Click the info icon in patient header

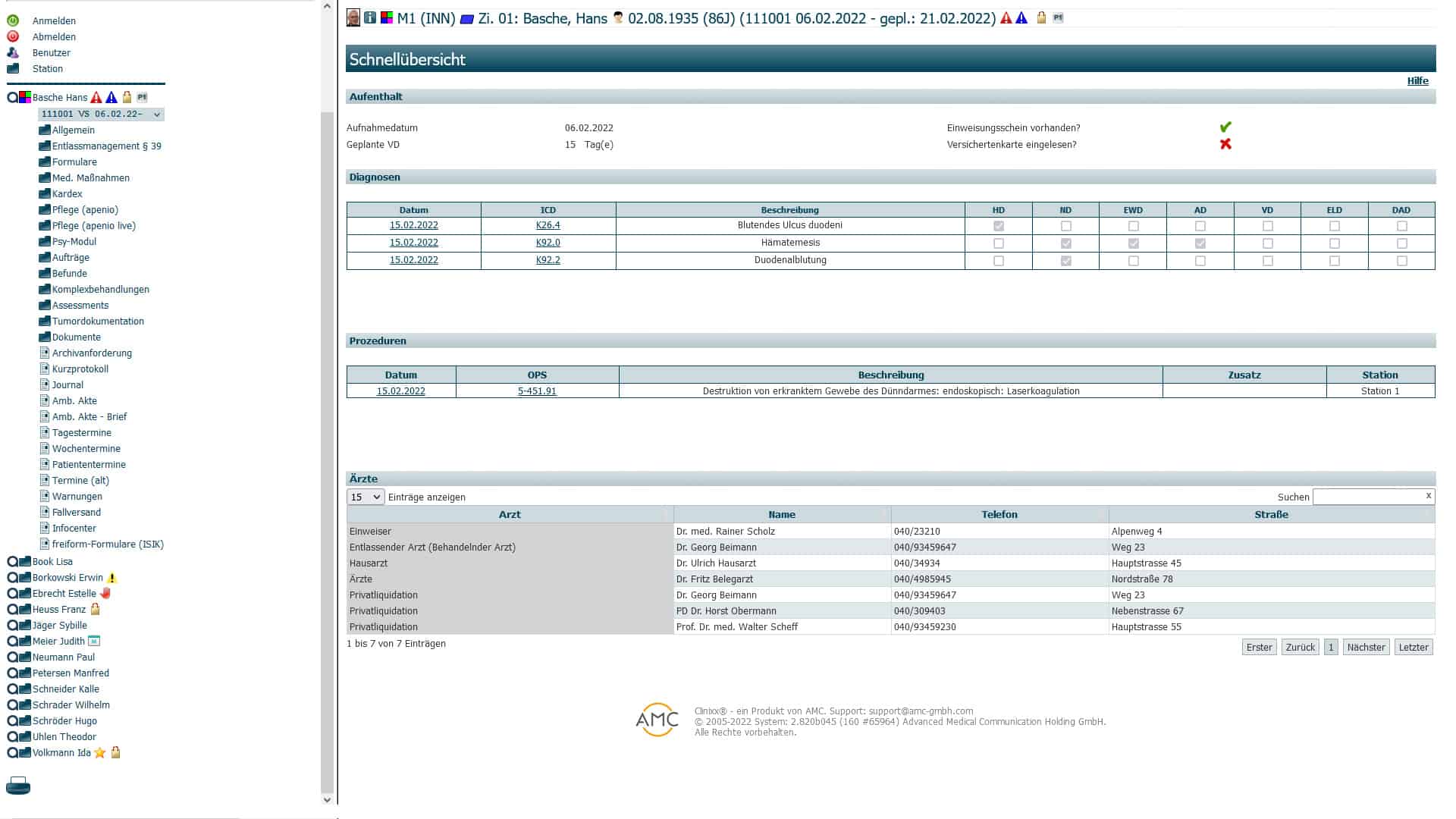tap(370, 17)
